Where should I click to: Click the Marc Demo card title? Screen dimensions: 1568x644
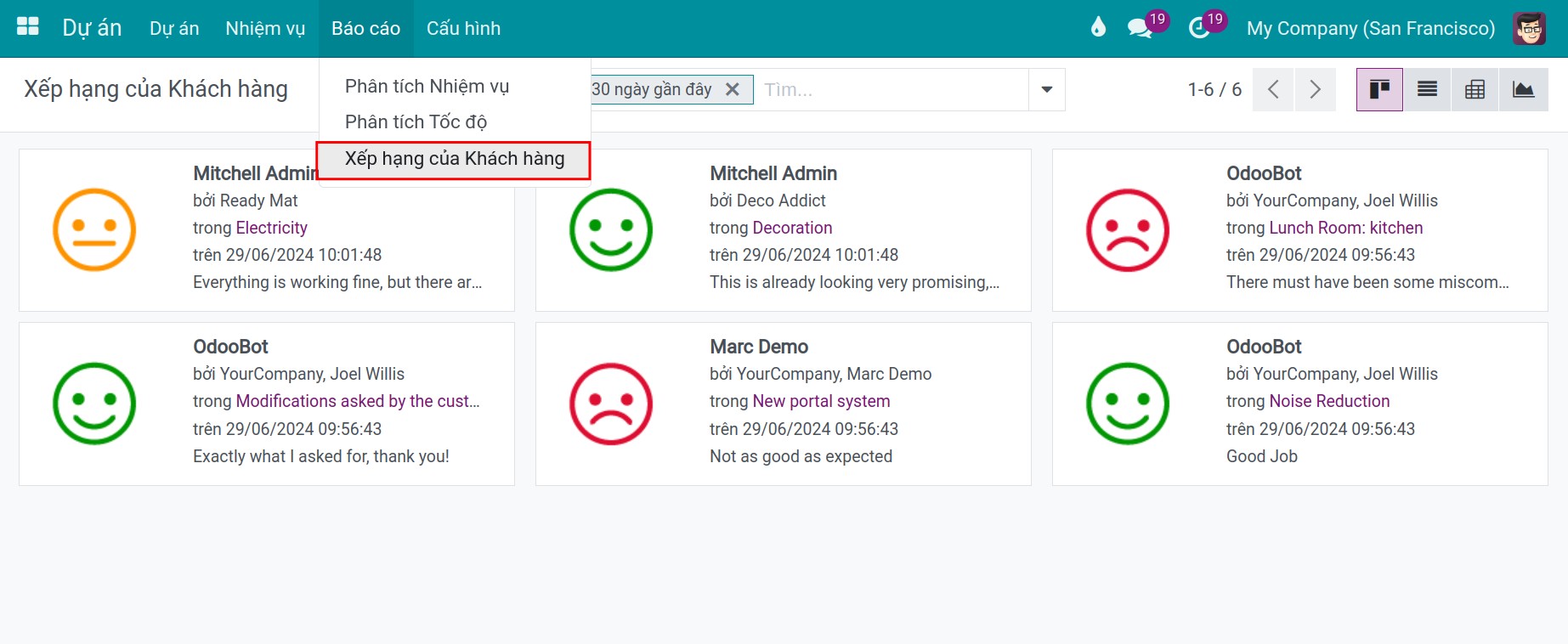click(759, 347)
